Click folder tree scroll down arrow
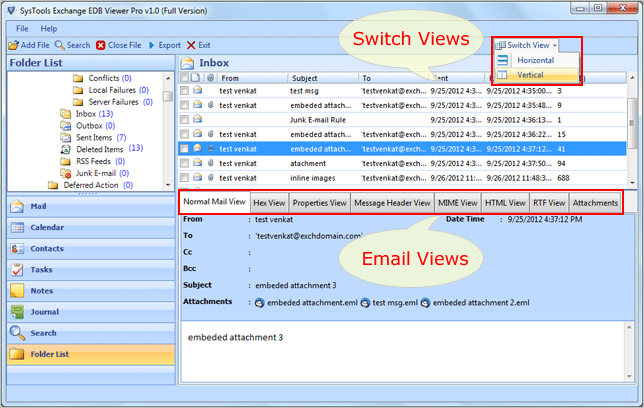The image size is (644, 408). (x=168, y=185)
